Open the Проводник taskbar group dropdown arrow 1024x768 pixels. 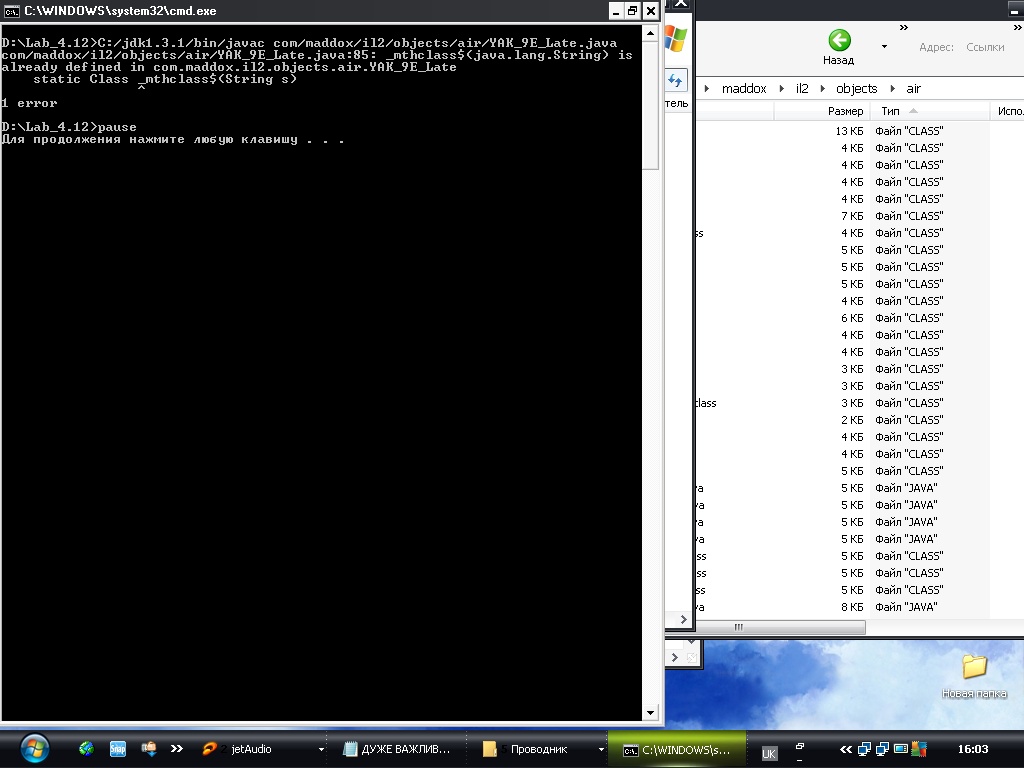point(601,749)
